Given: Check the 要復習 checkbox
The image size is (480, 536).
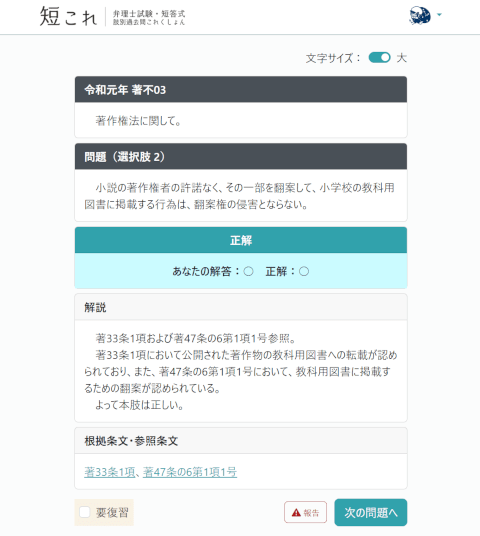Looking at the screenshot, I should pyautogui.click(x=84, y=512).
